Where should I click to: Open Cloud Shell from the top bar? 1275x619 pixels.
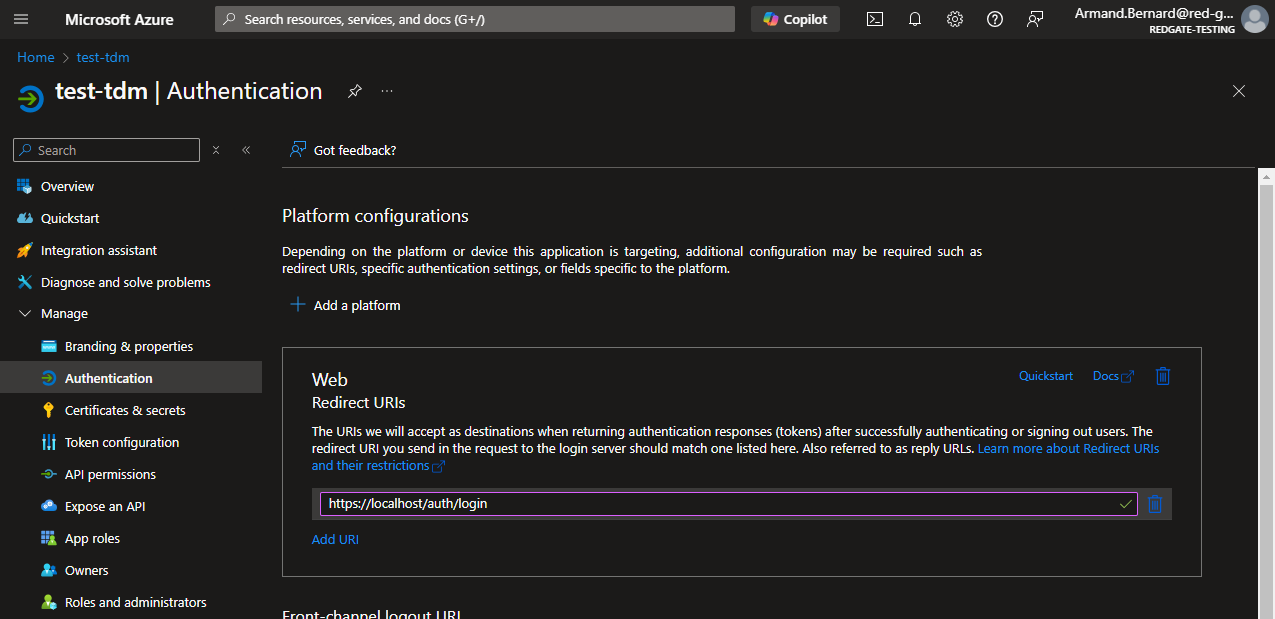875,19
